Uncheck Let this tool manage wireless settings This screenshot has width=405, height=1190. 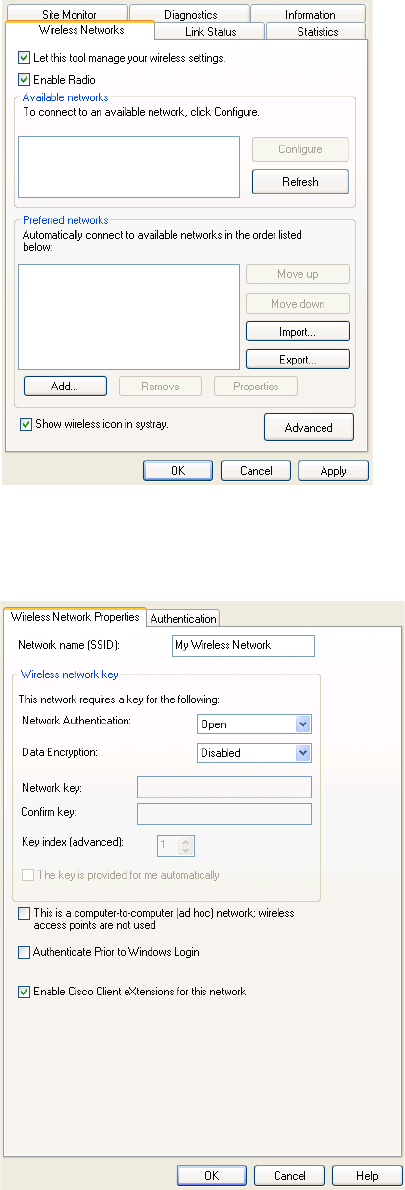(24, 58)
